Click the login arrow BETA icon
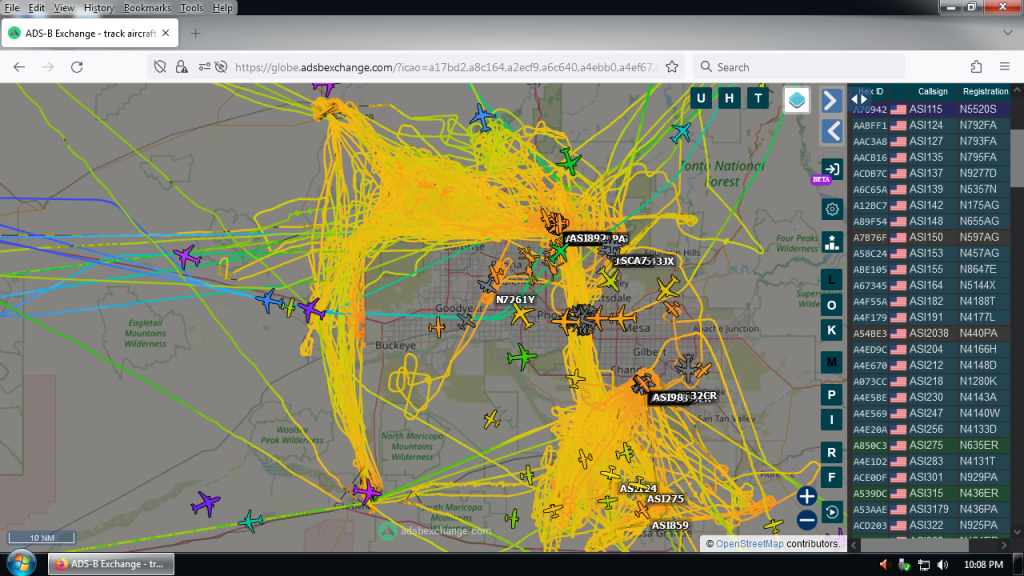1024x576 pixels. coord(831,170)
